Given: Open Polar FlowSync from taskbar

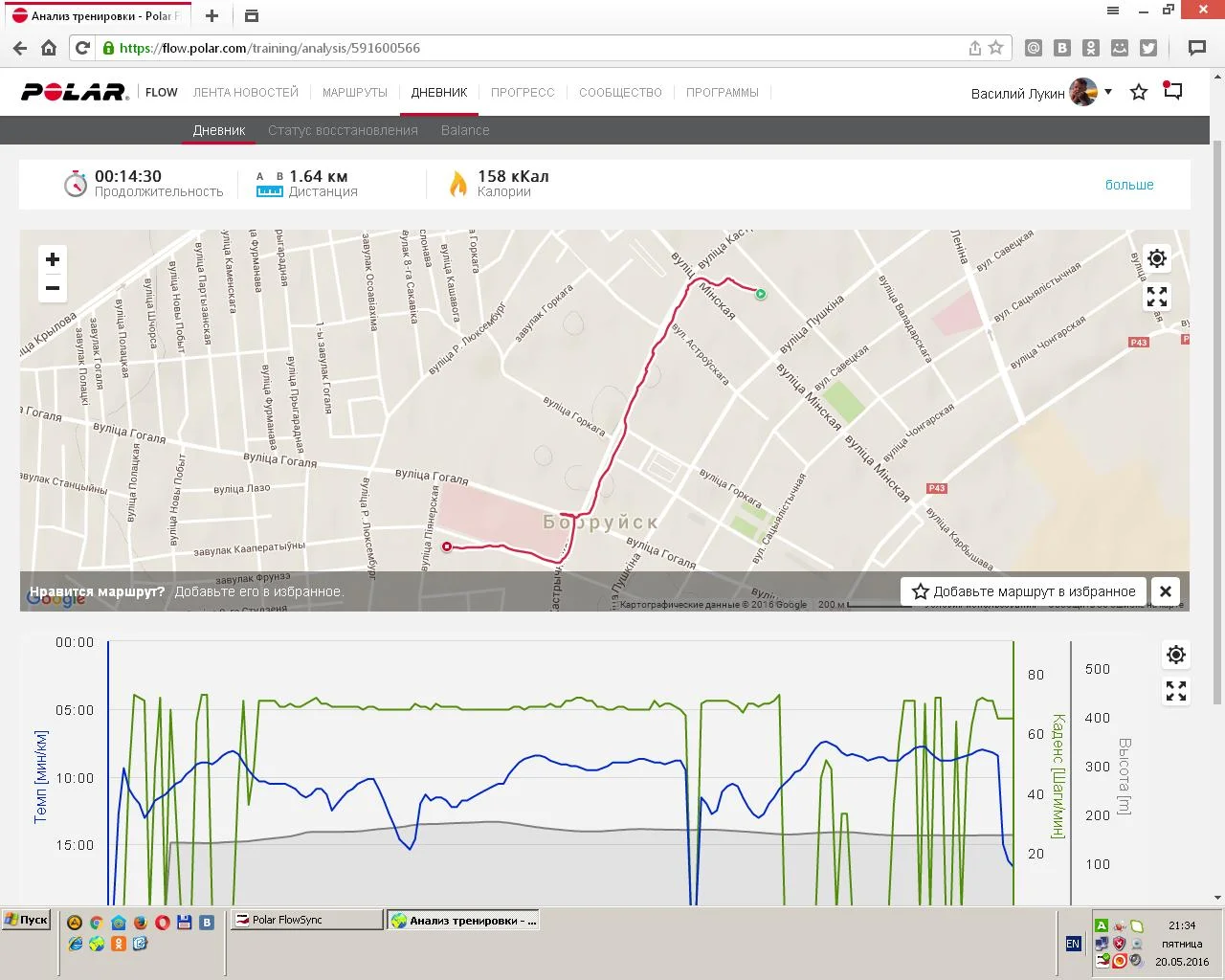Looking at the screenshot, I should (x=304, y=920).
